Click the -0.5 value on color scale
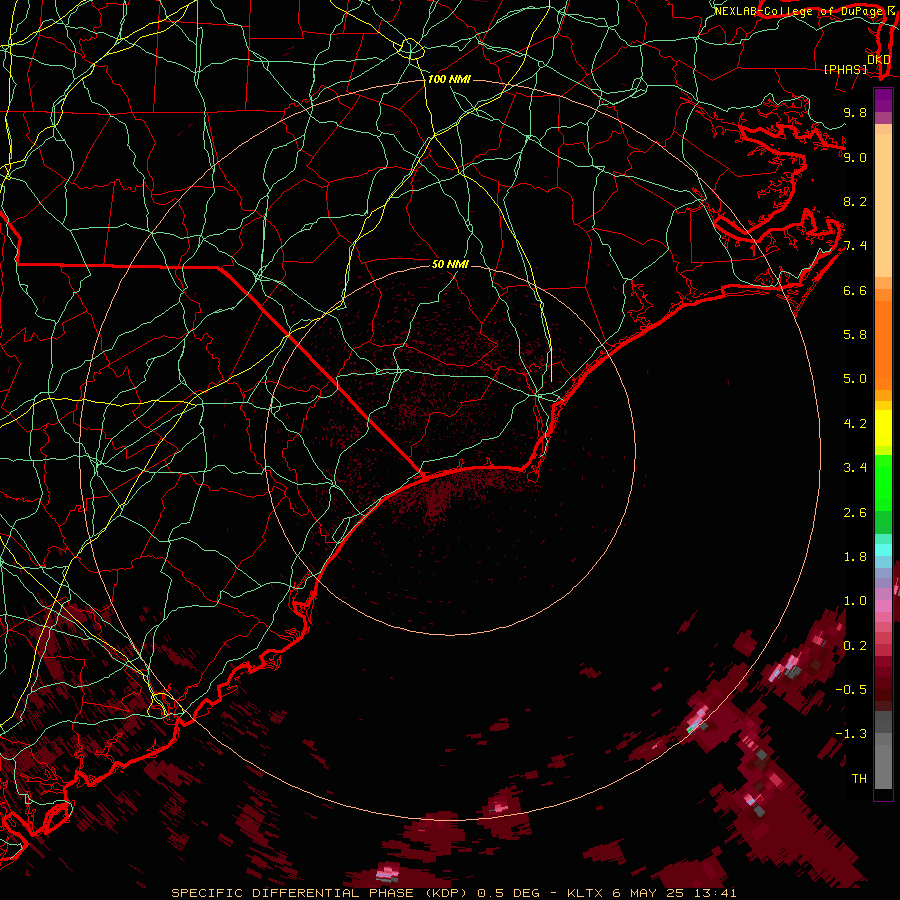The height and width of the screenshot is (900, 900). click(x=851, y=690)
